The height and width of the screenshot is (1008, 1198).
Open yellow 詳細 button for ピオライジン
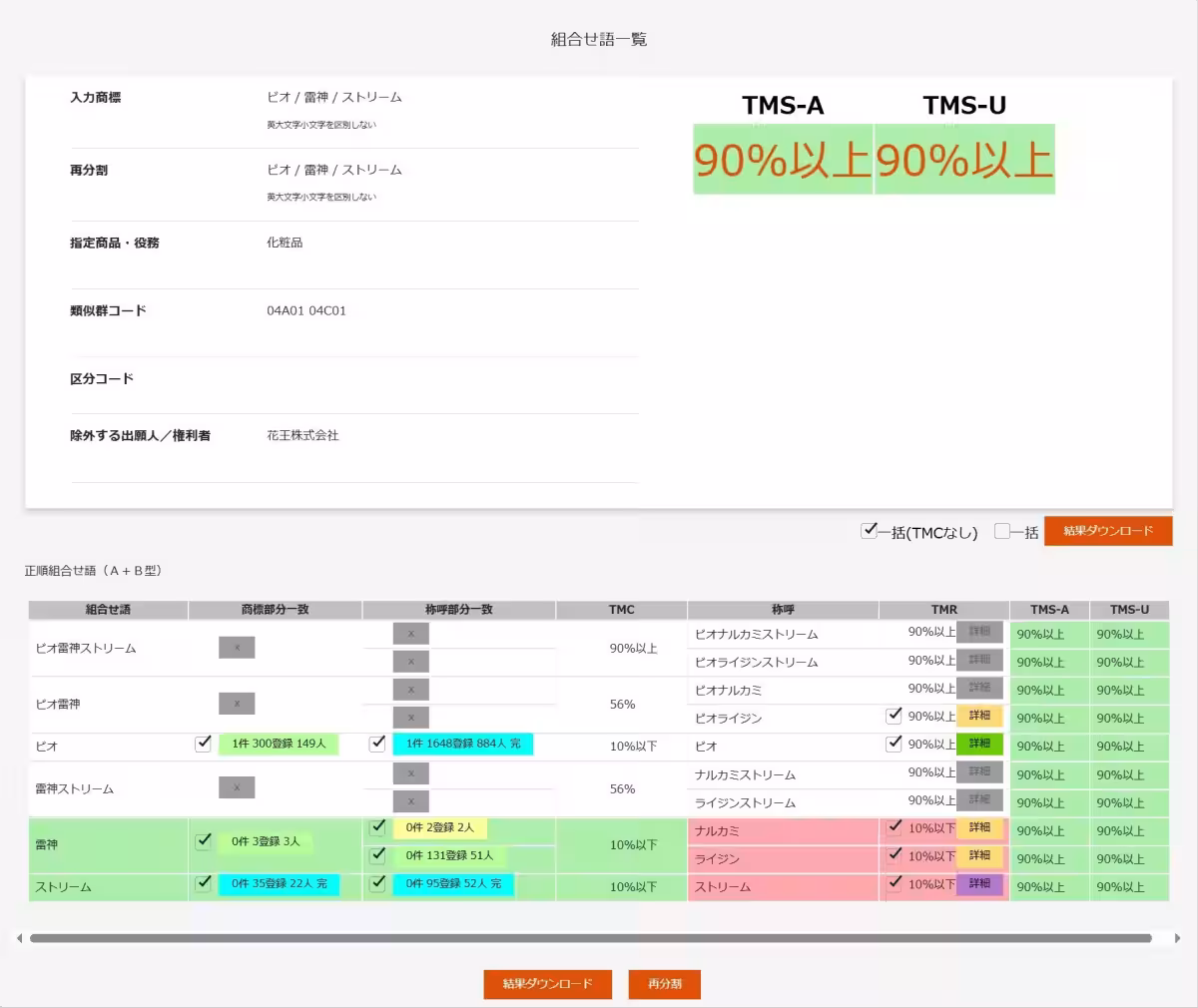(x=979, y=716)
